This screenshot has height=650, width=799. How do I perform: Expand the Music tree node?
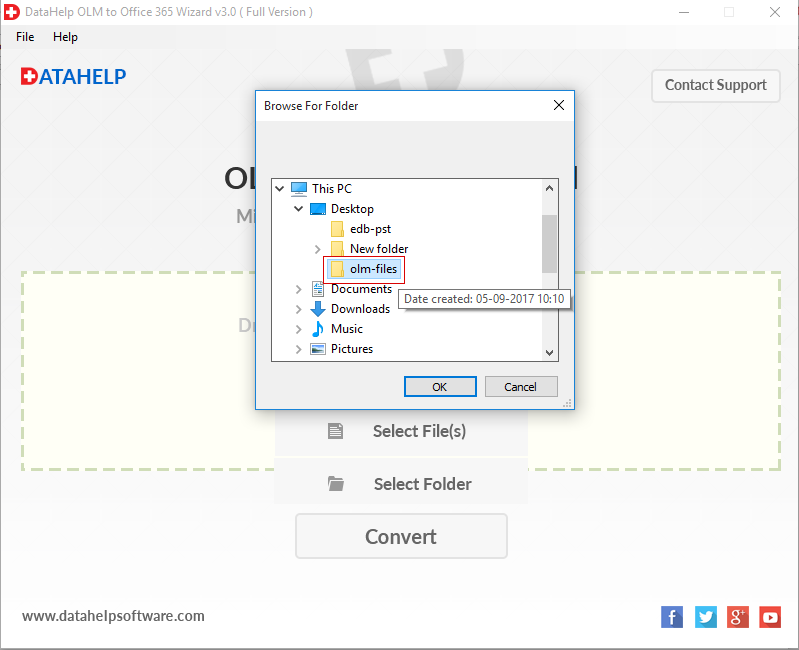[299, 329]
